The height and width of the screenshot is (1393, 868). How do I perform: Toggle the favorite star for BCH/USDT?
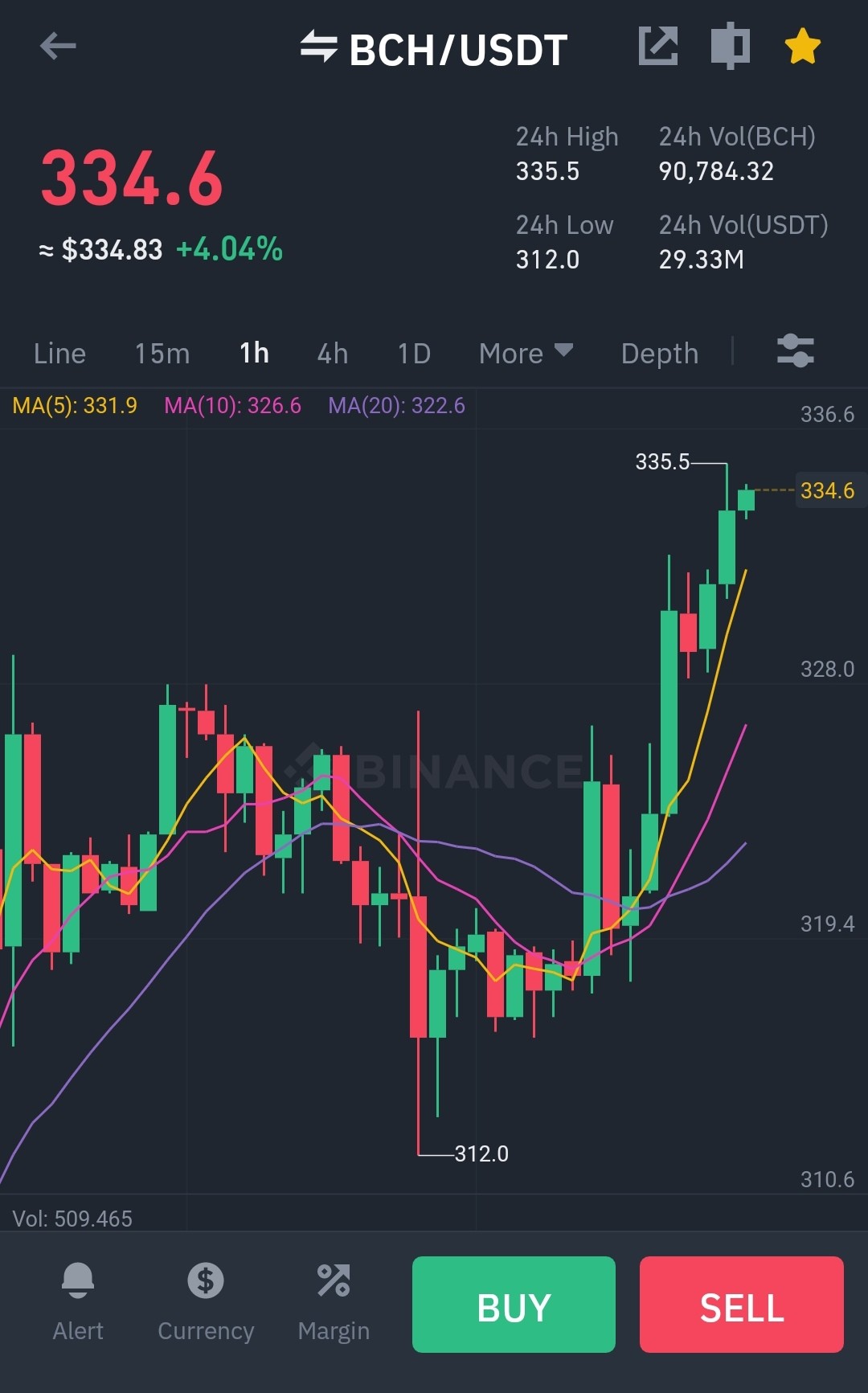point(802,46)
